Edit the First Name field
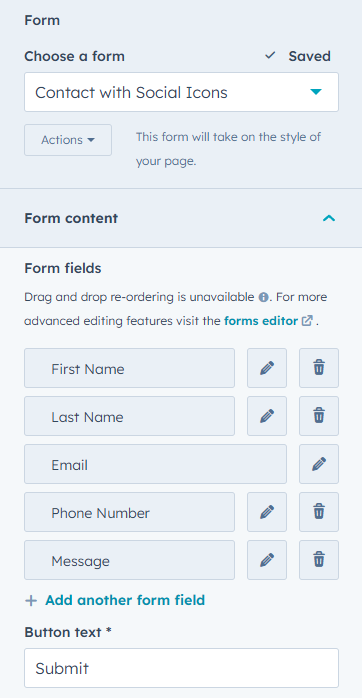Viewport: 362px width, 698px height. tap(267, 368)
